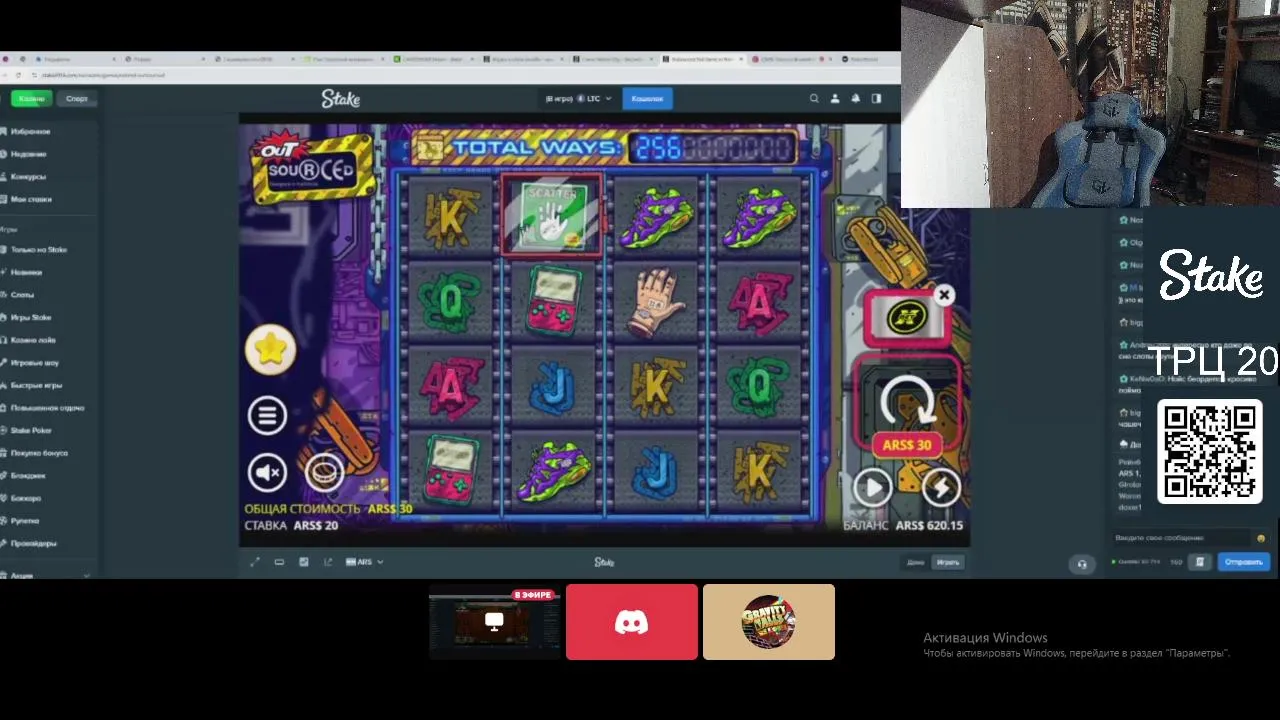Image resolution: width=1280 pixels, height=720 pixels.
Task: Open the game hamburger menu icon
Action: coord(267,416)
